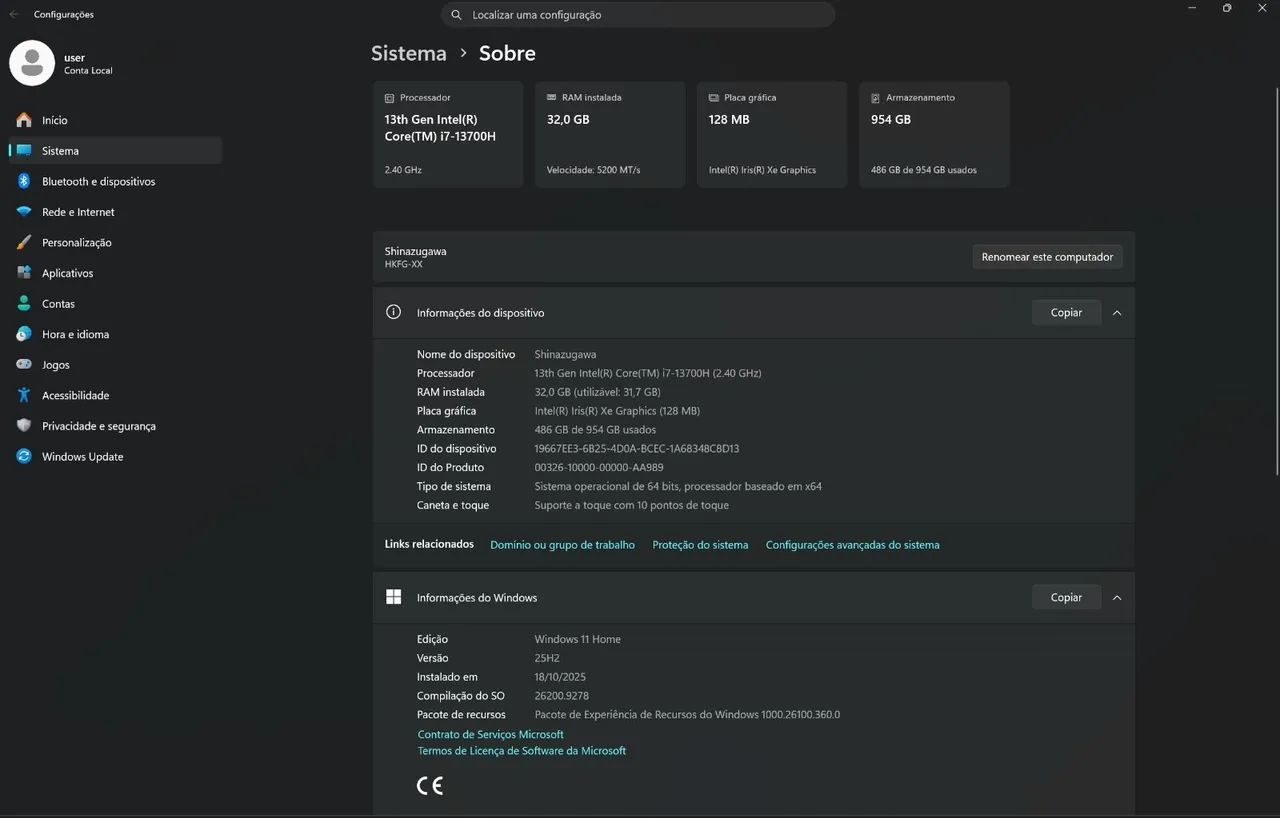Click the RAM instalada summary card
The width and height of the screenshot is (1280, 818).
point(610,134)
